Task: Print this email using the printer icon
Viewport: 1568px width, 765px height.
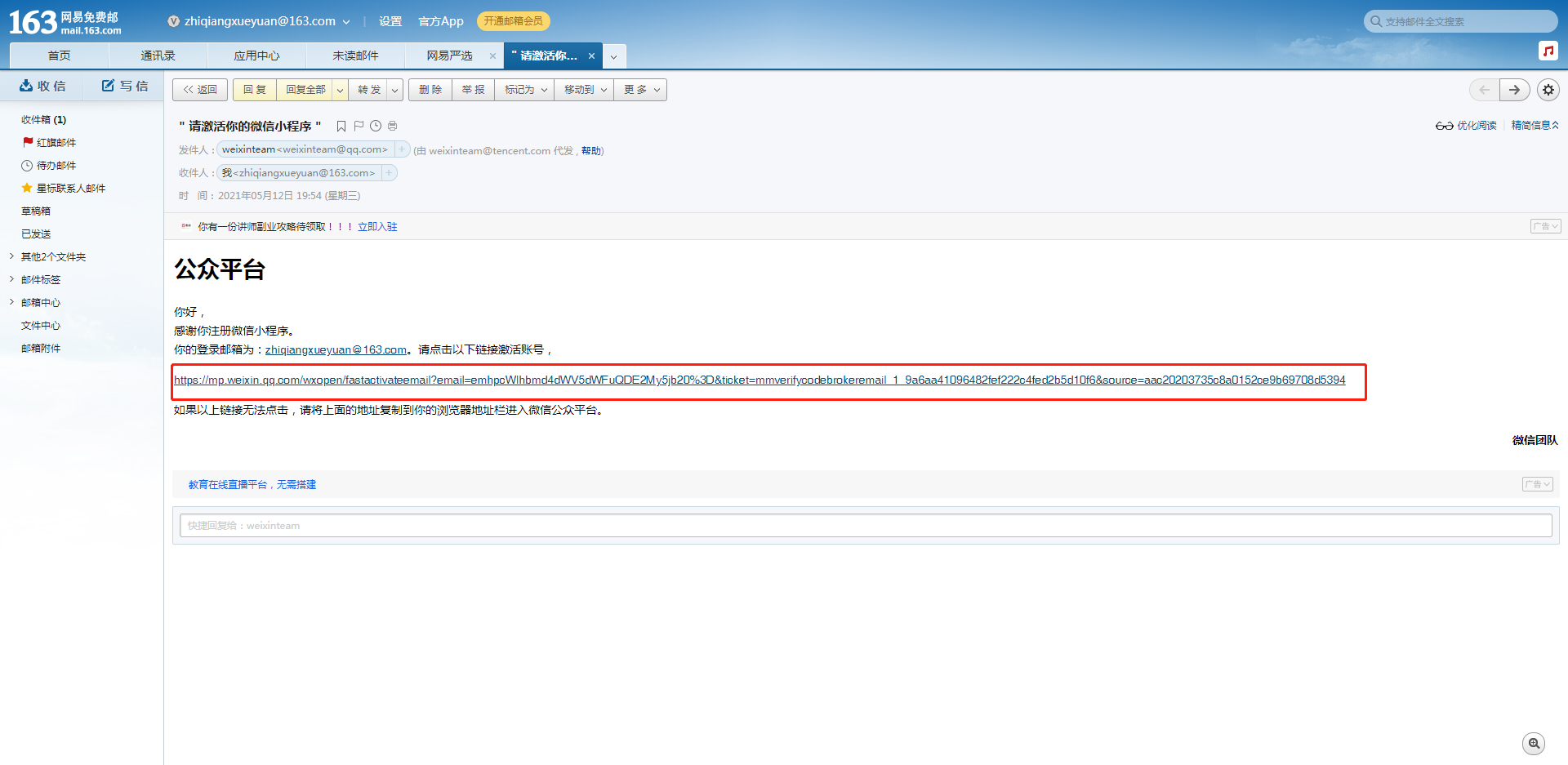Action: 393,127
